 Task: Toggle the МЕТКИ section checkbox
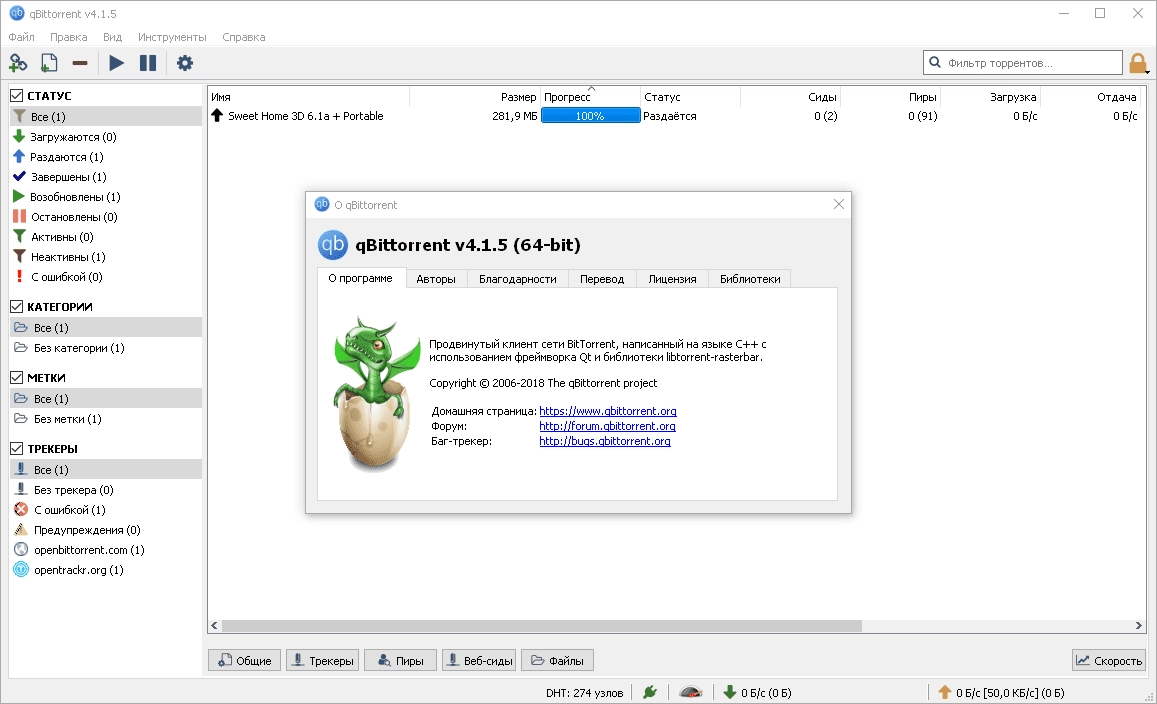[x=16, y=377]
